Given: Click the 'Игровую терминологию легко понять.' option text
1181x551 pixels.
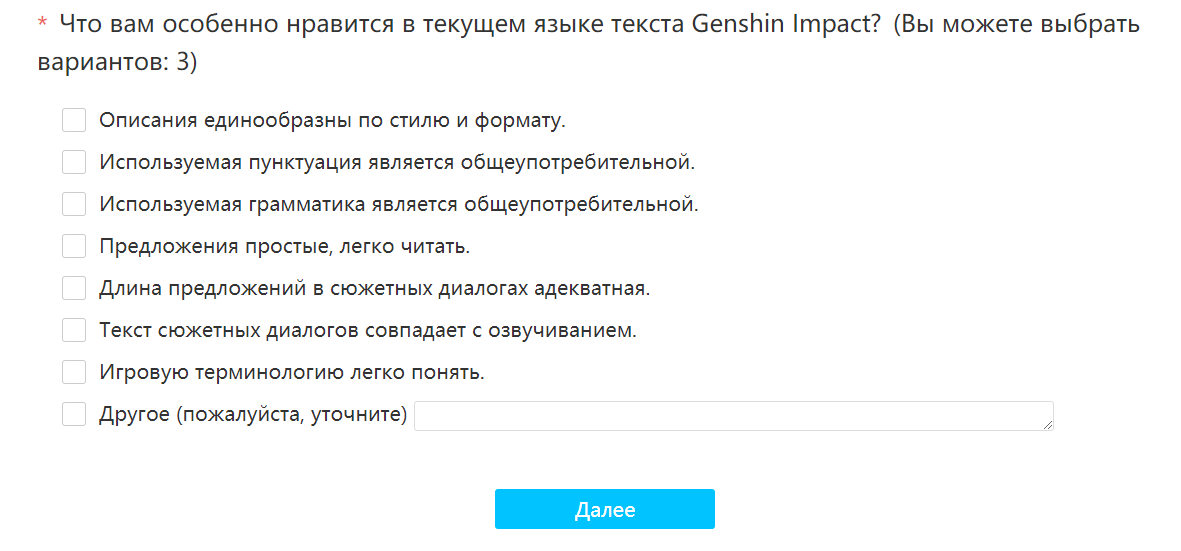Looking at the screenshot, I should tap(292, 373).
